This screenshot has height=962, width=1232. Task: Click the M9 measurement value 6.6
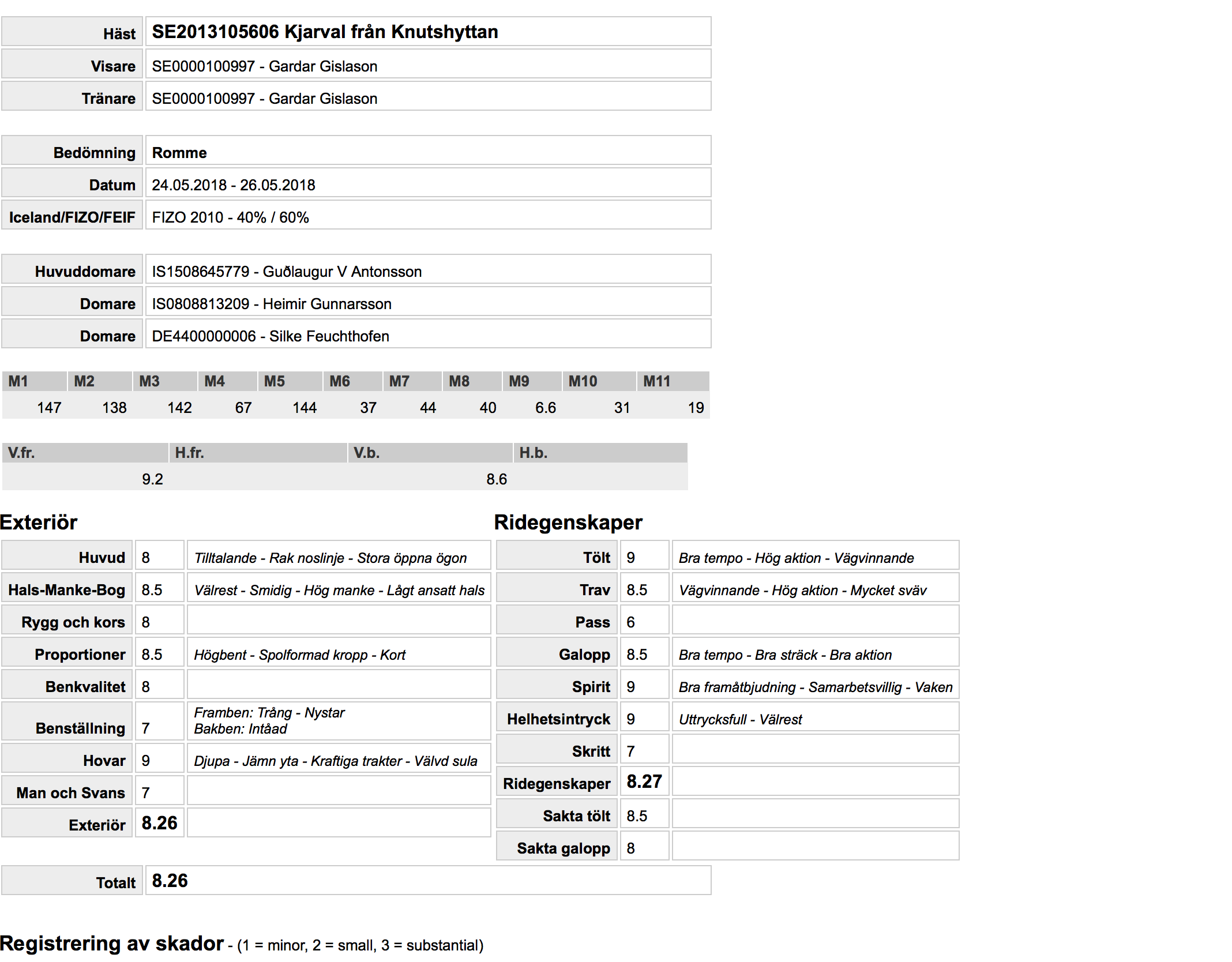[x=546, y=408]
